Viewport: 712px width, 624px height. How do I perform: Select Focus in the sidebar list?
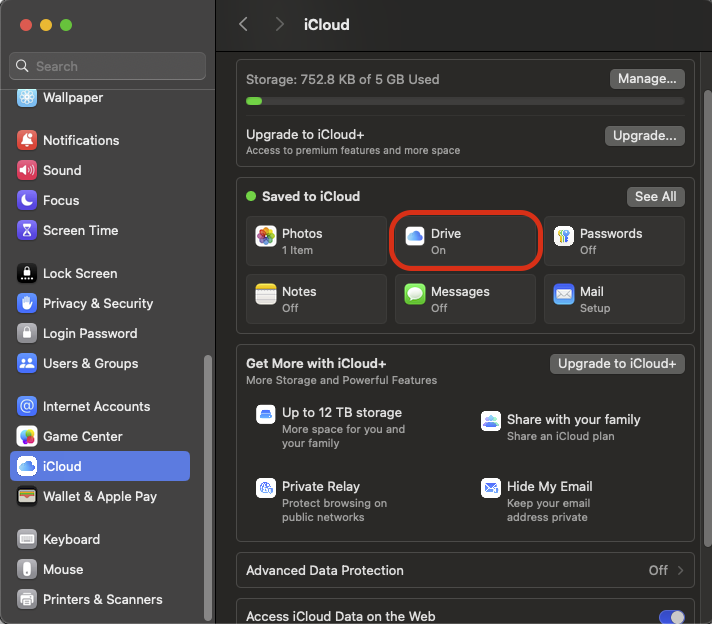pos(100,200)
